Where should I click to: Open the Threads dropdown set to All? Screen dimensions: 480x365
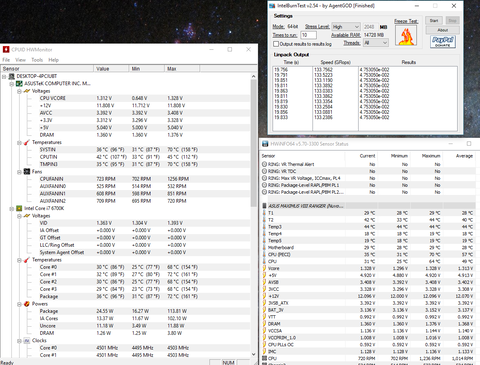pos(376,43)
